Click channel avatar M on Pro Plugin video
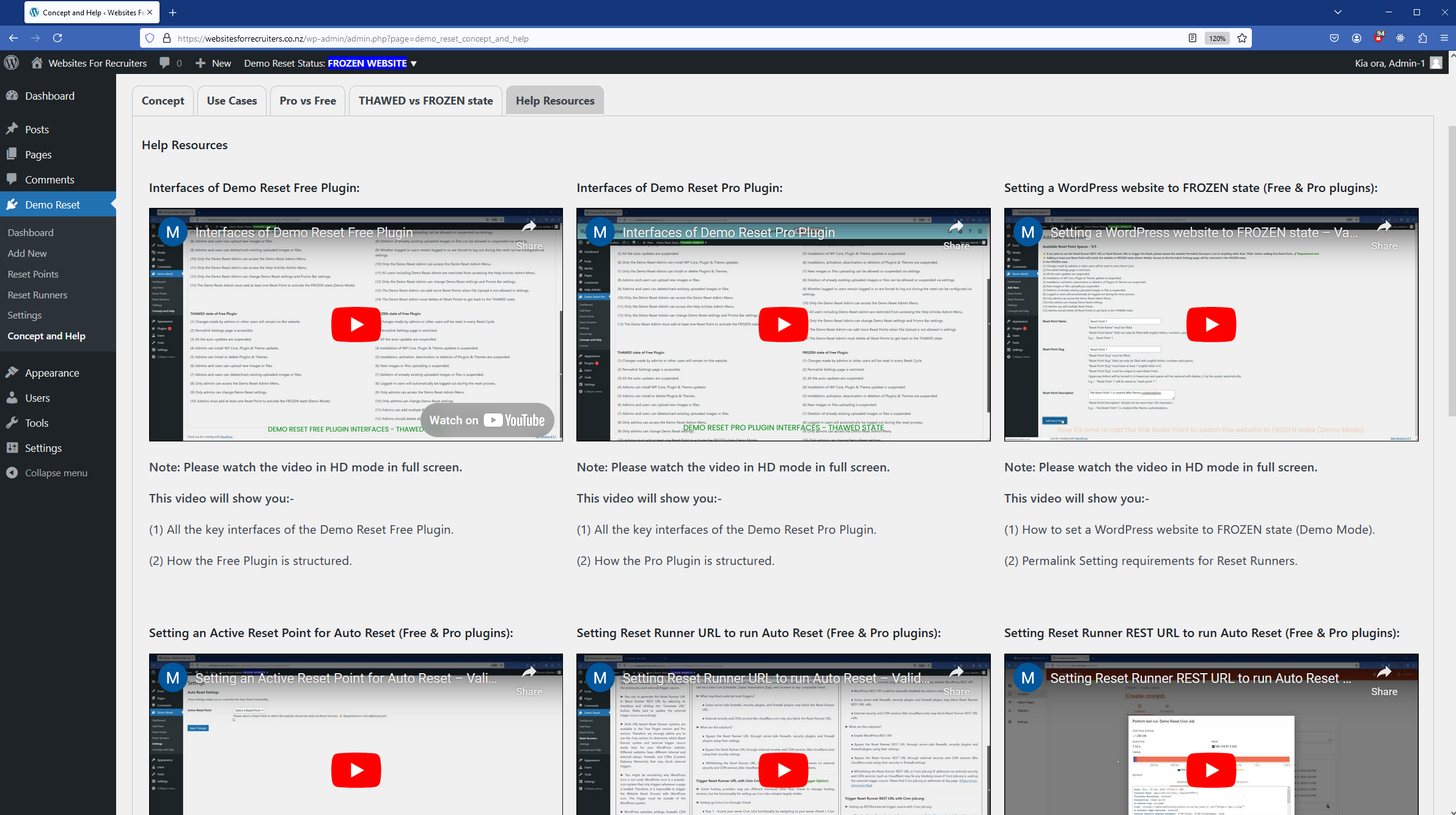 600,232
